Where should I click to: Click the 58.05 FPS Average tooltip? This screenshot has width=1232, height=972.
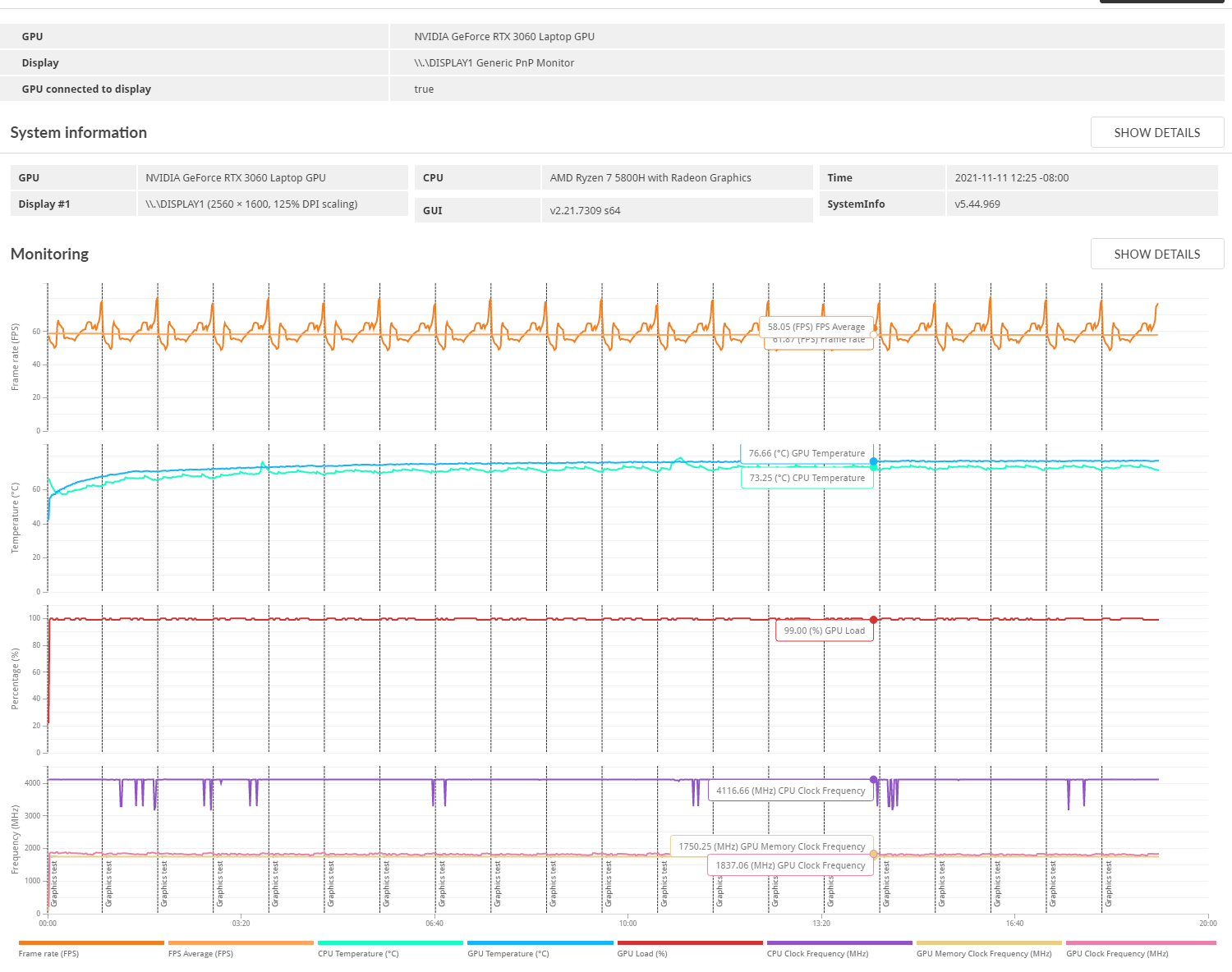816,327
